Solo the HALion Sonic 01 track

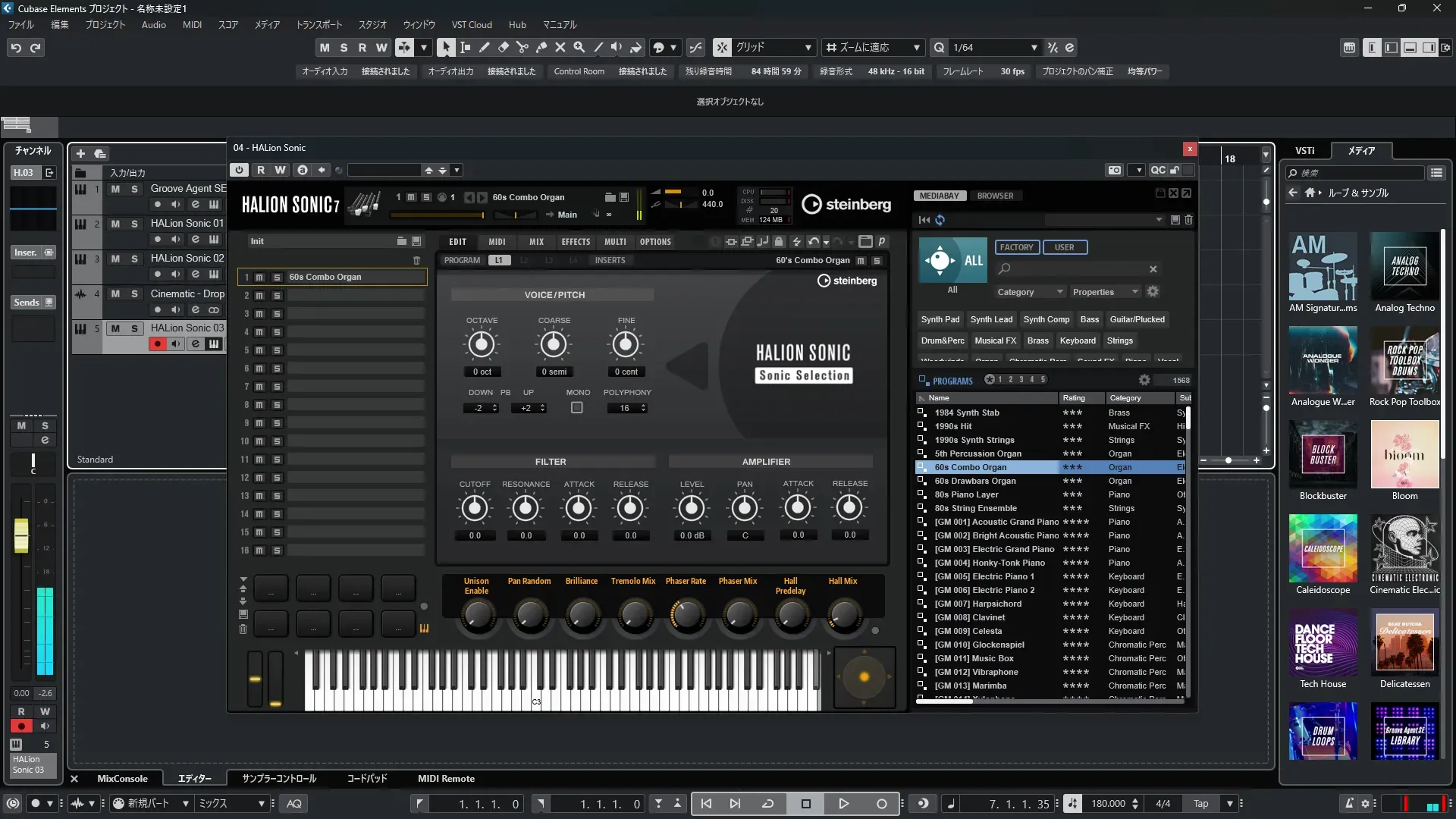[134, 224]
